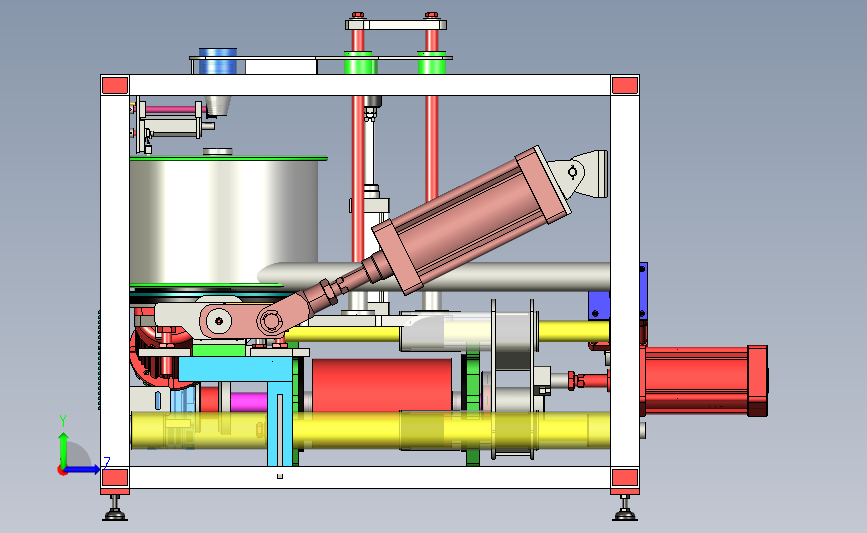Pick the top-right red corner block of the frame

[625, 86]
